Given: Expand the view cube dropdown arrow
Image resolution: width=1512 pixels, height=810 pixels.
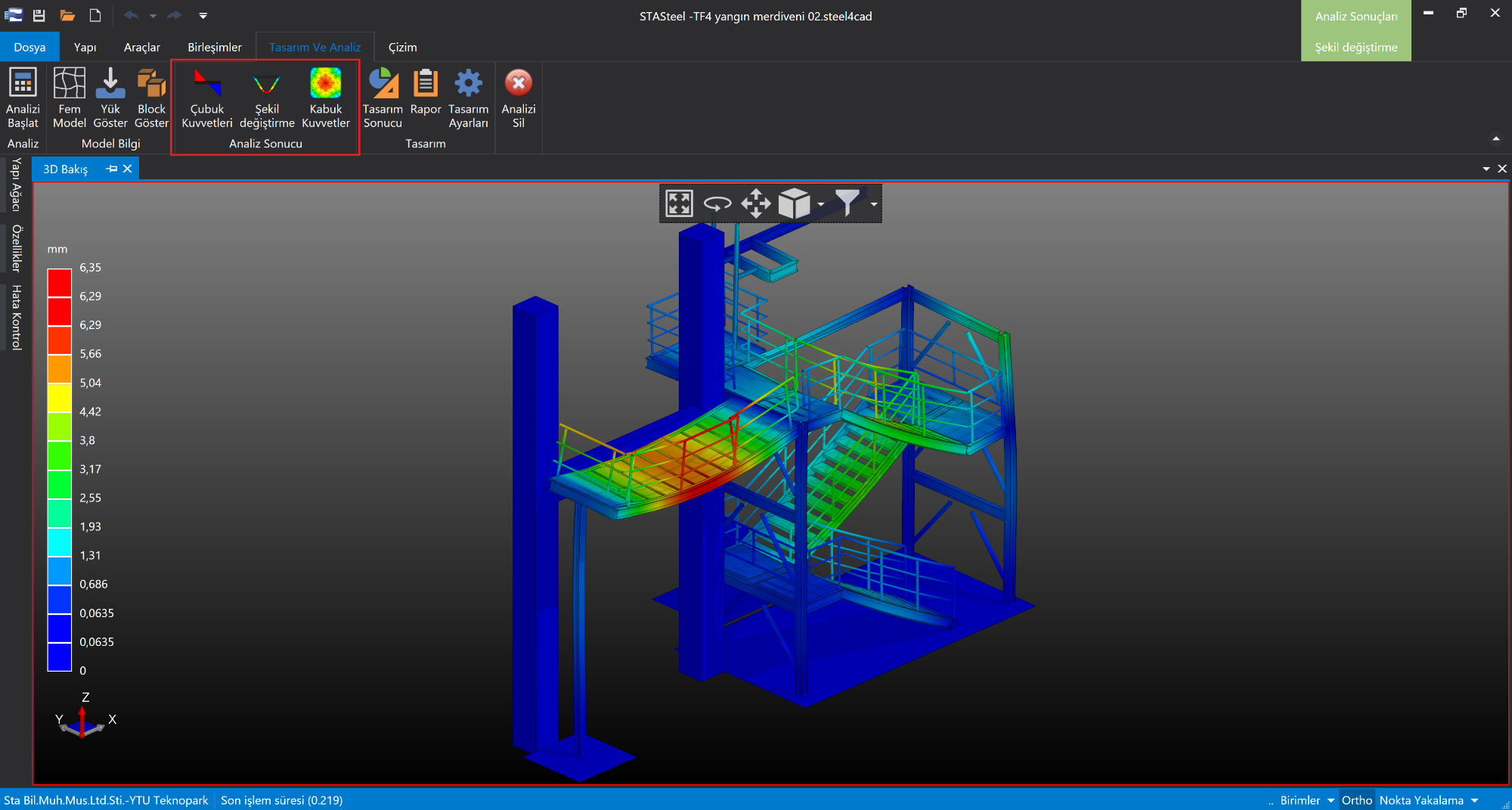Looking at the screenshot, I should click(820, 204).
